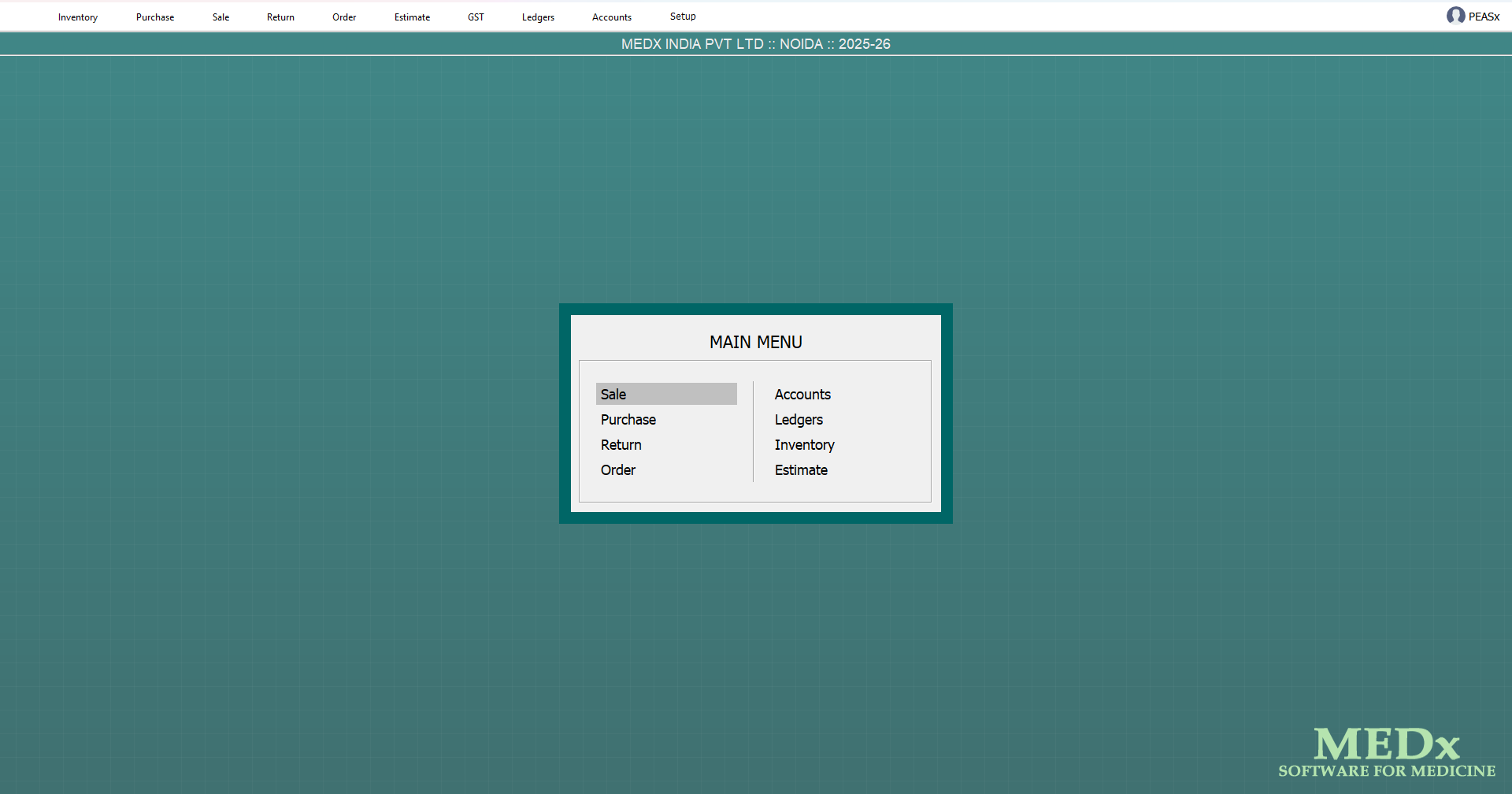Open the Order menu in top bar
Image resolution: width=1512 pixels, height=794 pixels.
coord(344,17)
